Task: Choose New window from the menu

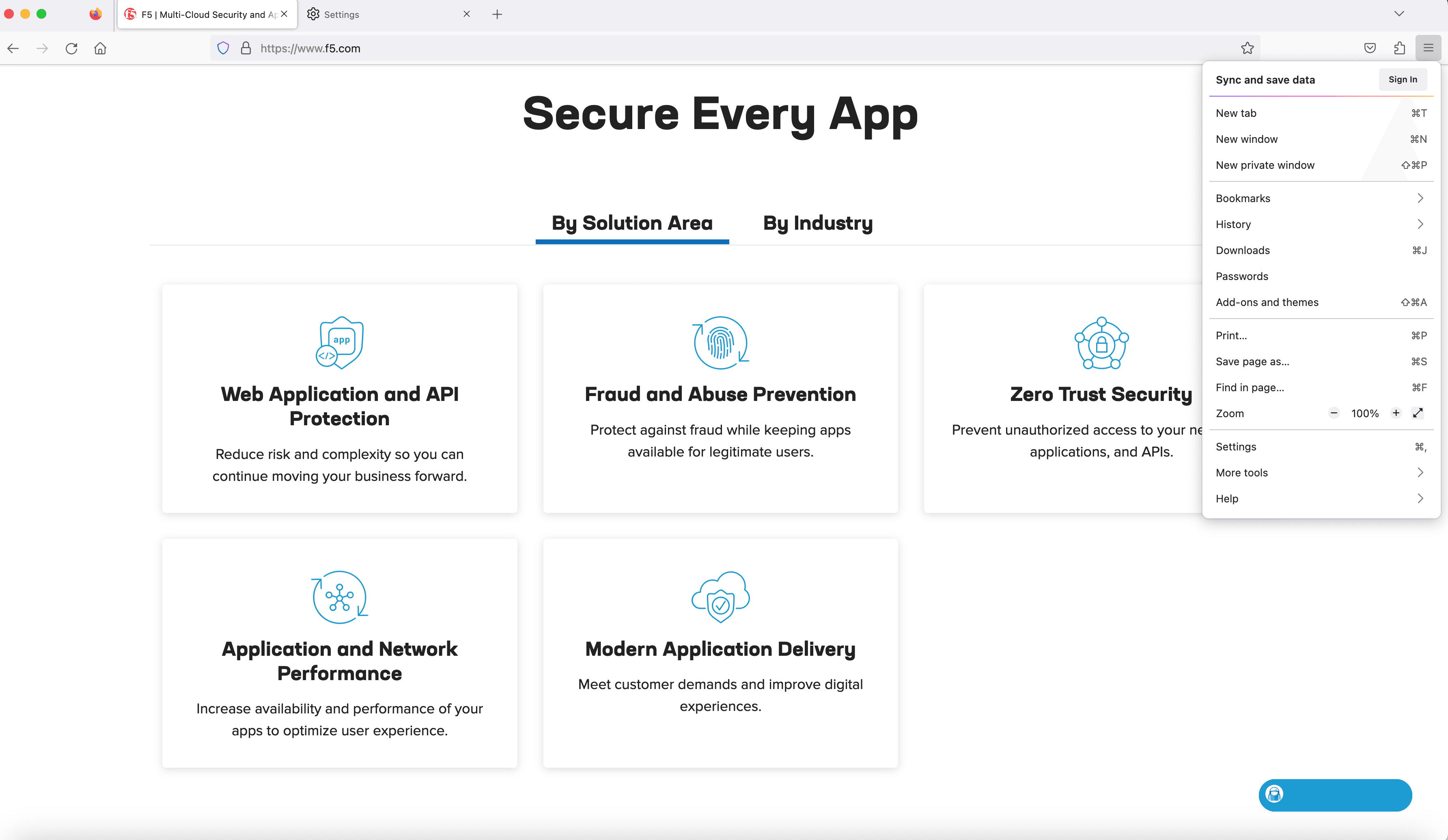Action: pos(1321,139)
